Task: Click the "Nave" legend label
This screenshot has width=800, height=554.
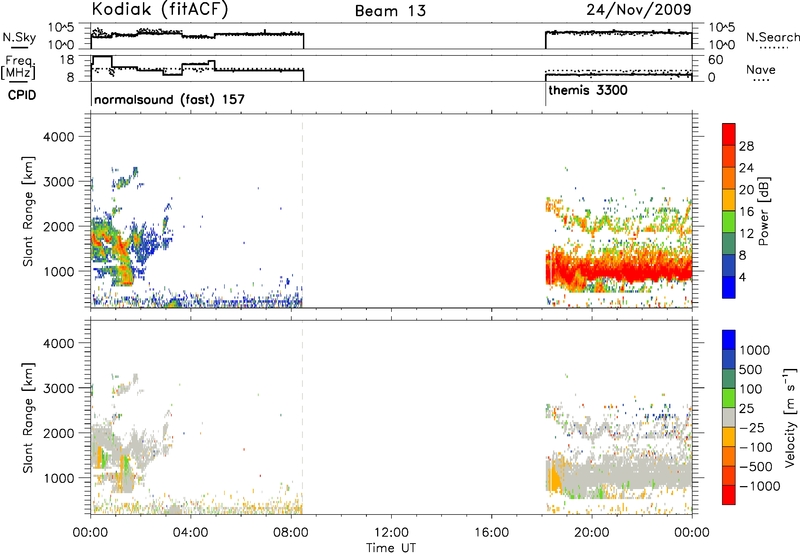Action: click(x=760, y=69)
